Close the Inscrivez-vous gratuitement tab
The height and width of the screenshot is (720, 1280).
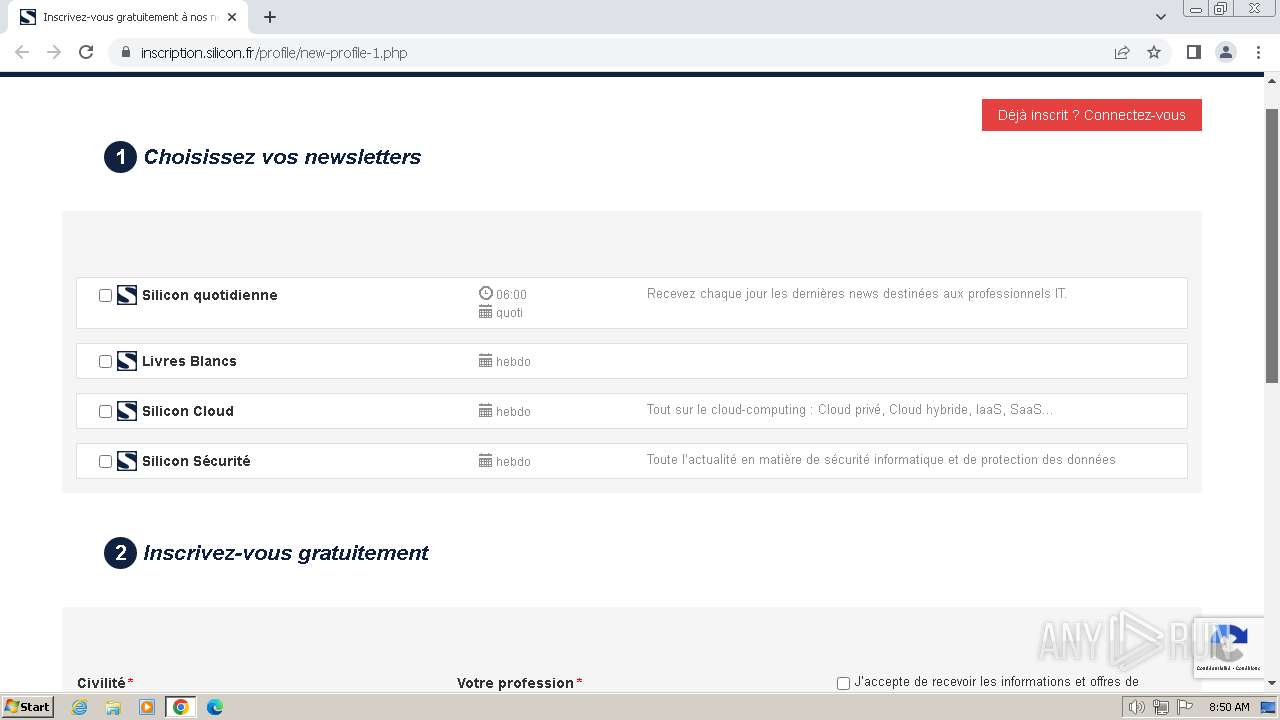pos(232,17)
